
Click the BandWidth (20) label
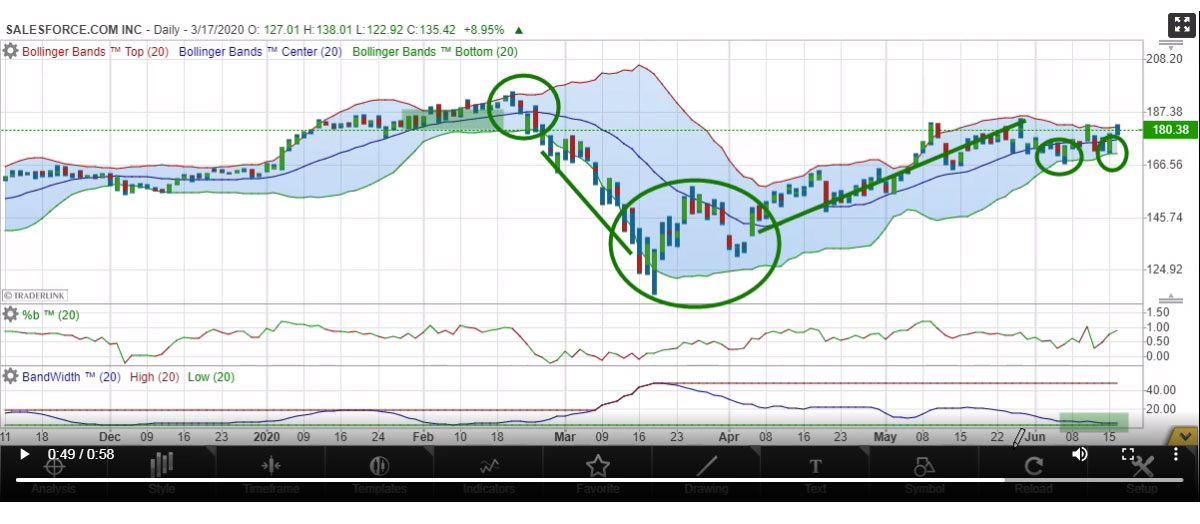(x=72, y=376)
